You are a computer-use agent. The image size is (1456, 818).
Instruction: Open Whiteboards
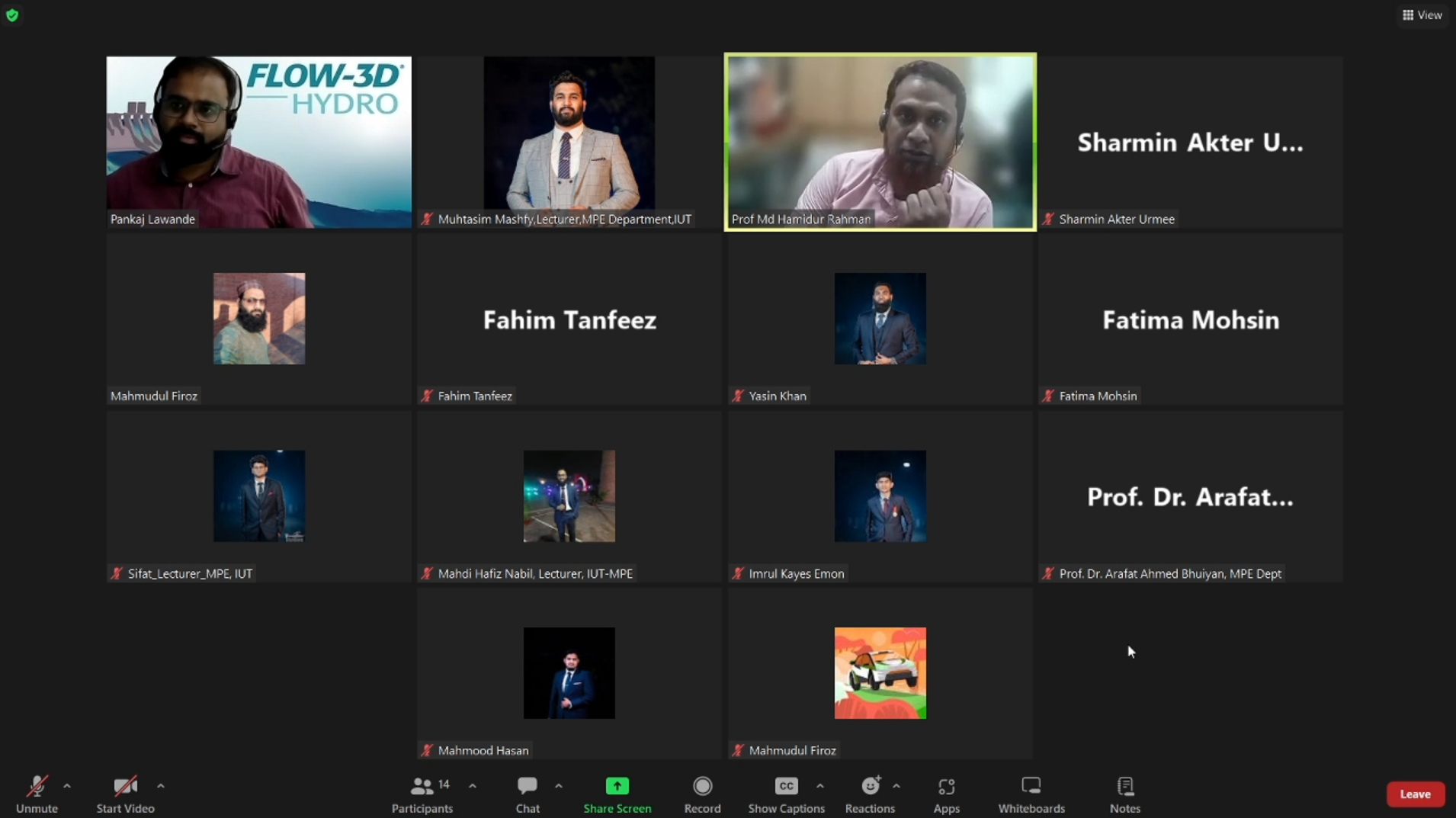(1031, 794)
